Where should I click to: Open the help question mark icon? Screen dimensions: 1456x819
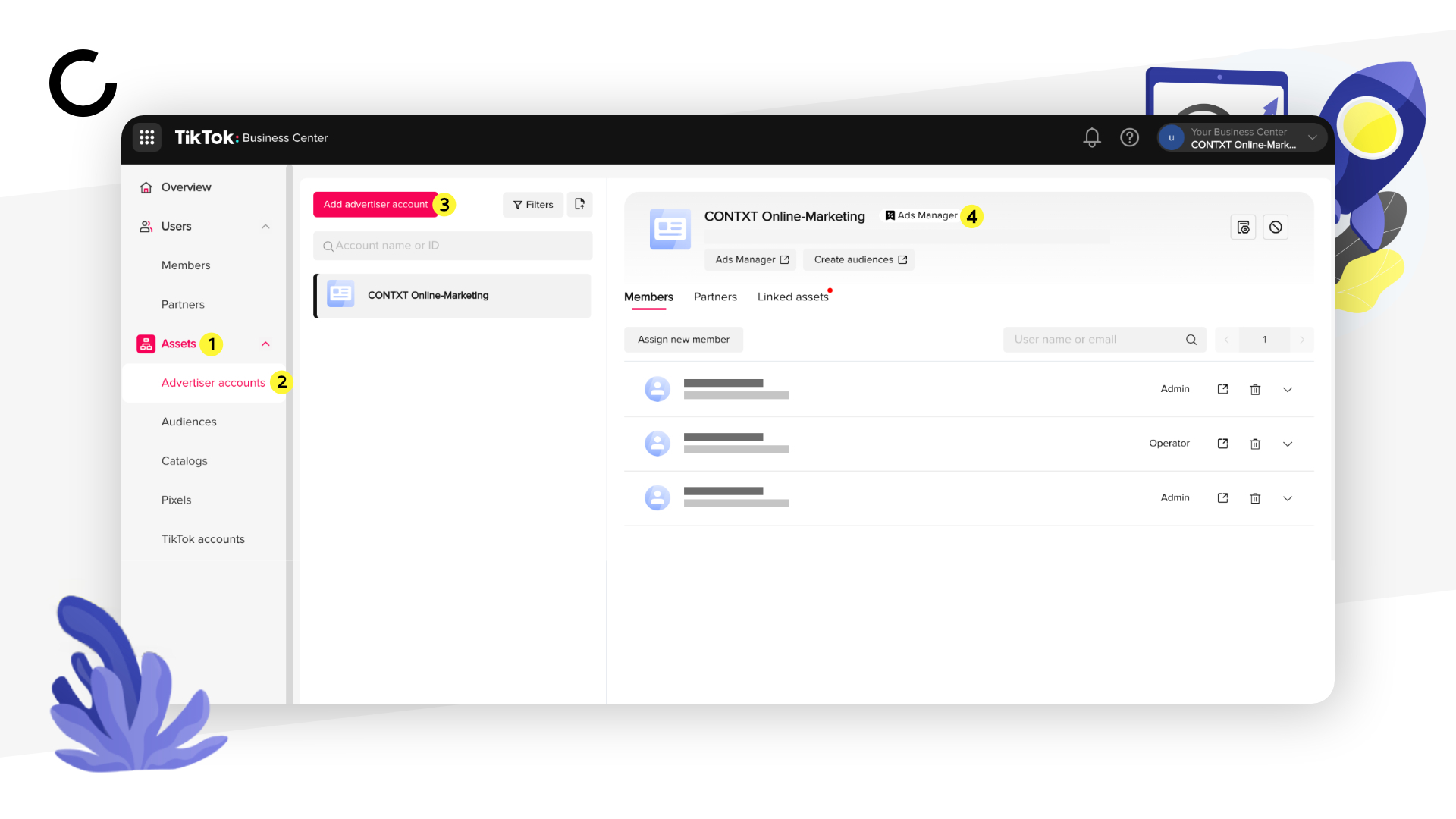1130,137
